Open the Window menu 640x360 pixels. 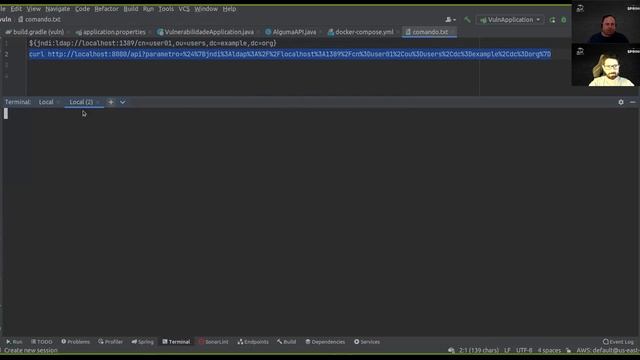(206, 9)
